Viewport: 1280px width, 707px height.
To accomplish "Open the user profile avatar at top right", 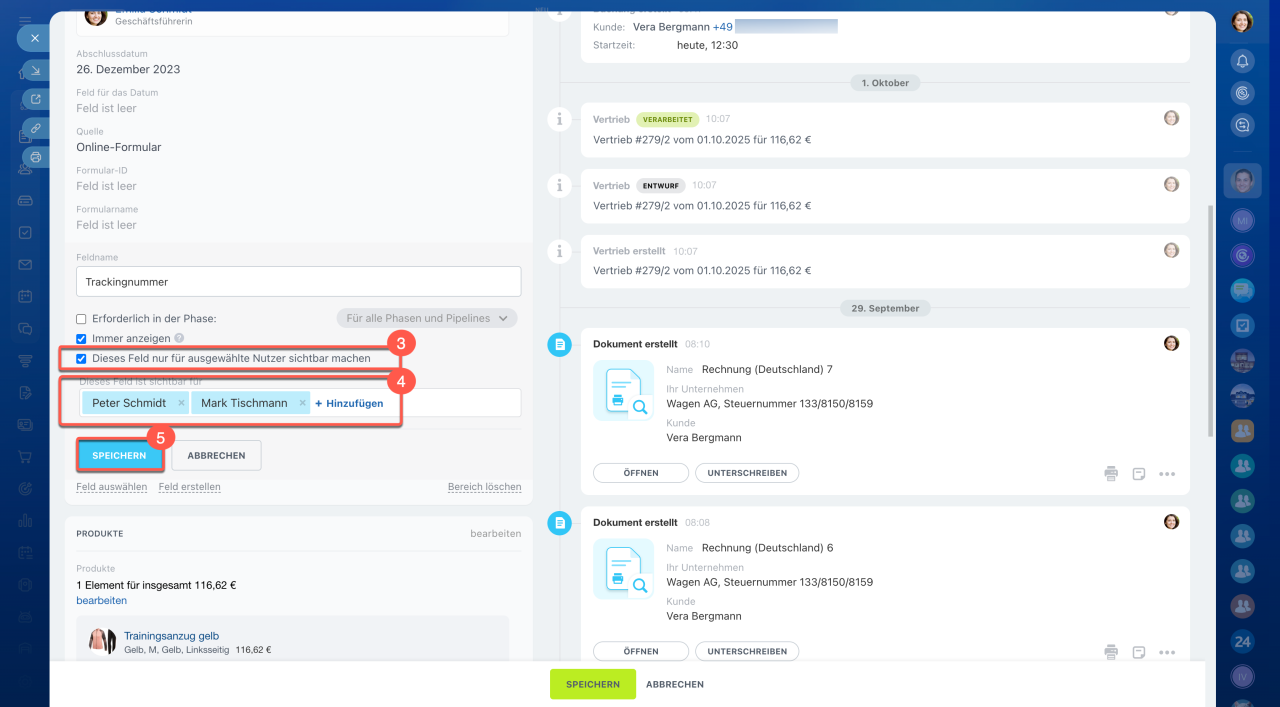I will [1242, 21].
